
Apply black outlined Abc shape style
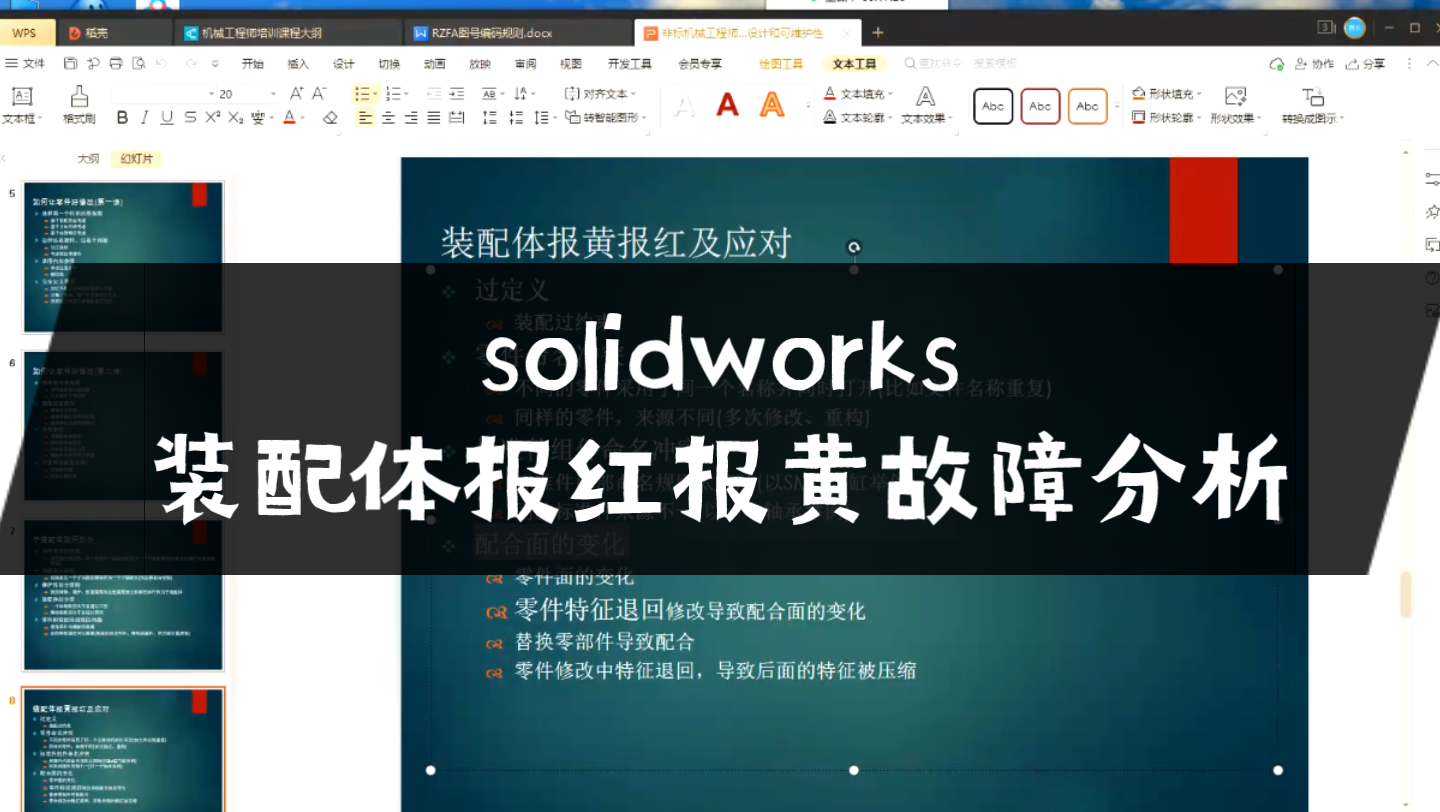click(x=993, y=106)
